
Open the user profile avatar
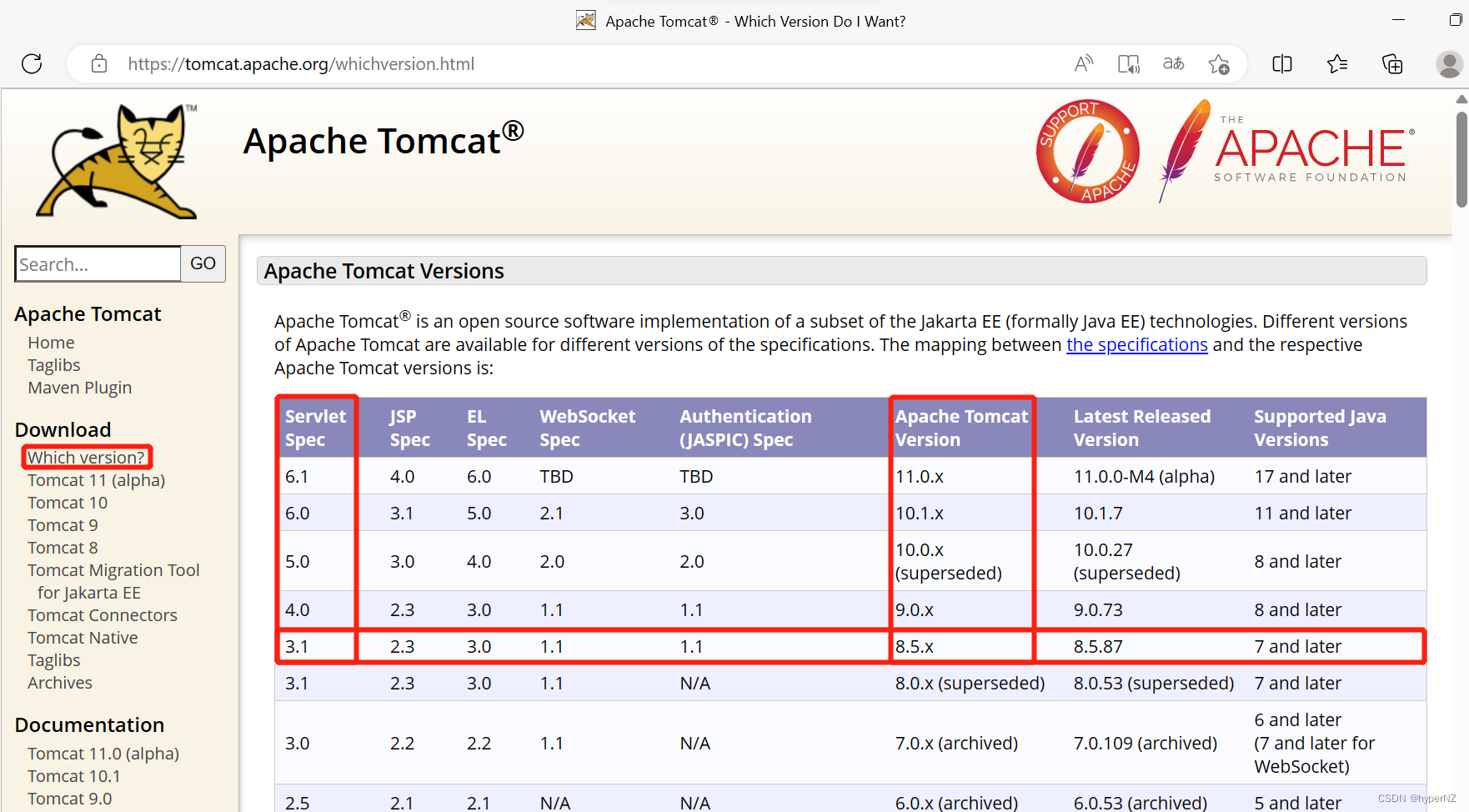click(x=1450, y=63)
